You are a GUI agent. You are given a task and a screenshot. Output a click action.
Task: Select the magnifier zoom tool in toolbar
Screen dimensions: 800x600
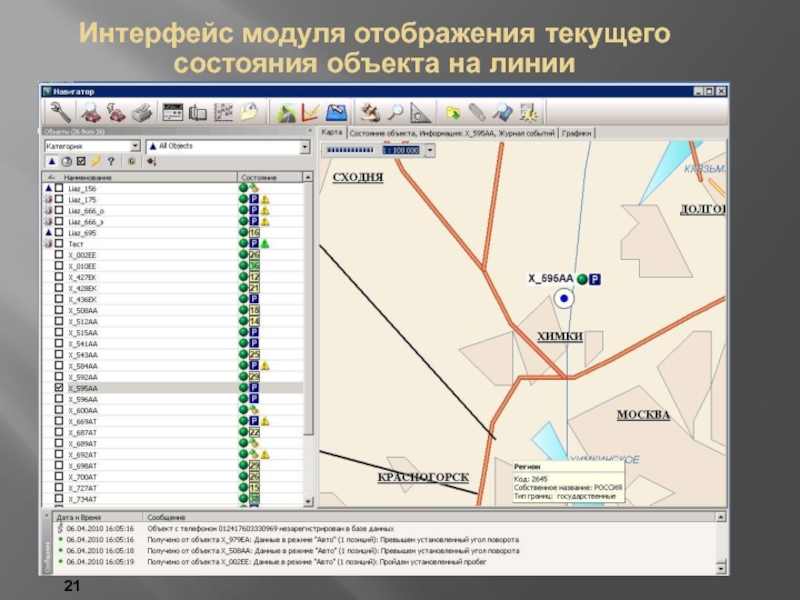(396, 112)
